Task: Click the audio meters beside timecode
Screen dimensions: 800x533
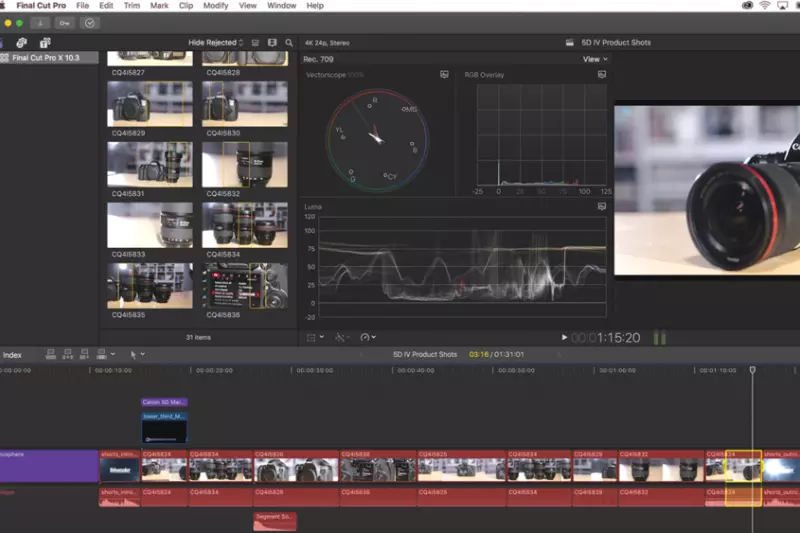Action: tap(660, 338)
